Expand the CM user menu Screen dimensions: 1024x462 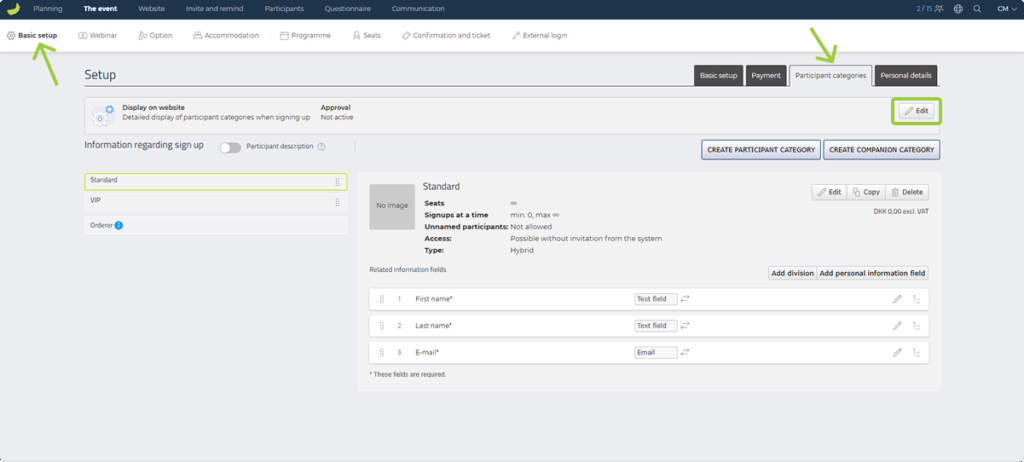1006,8
